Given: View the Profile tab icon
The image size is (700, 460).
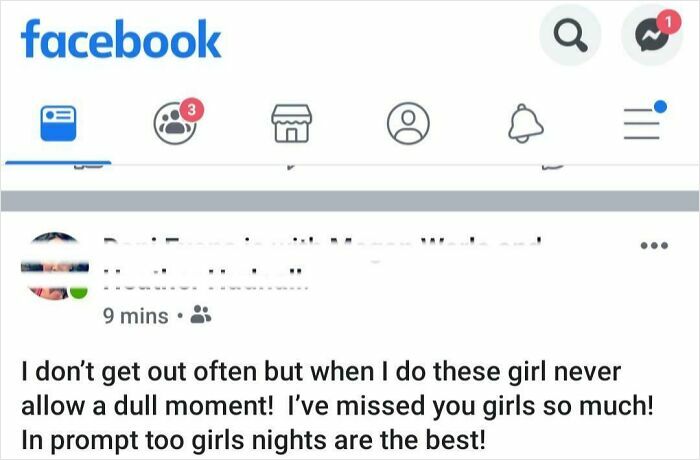Looking at the screenshot, I should 407,123.
